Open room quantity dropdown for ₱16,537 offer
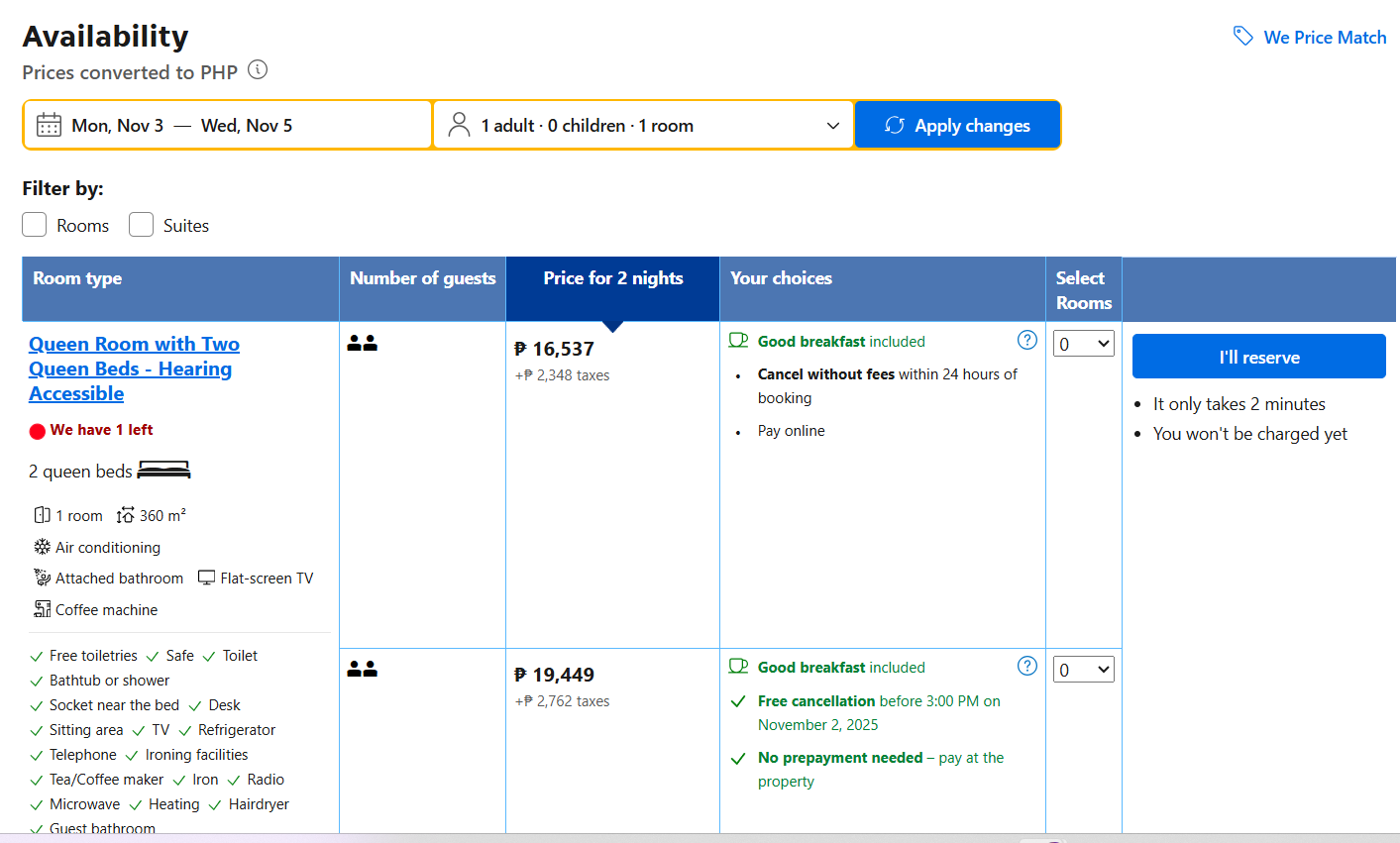The height and width of the screenshot is (843, 1400). 1083,344
